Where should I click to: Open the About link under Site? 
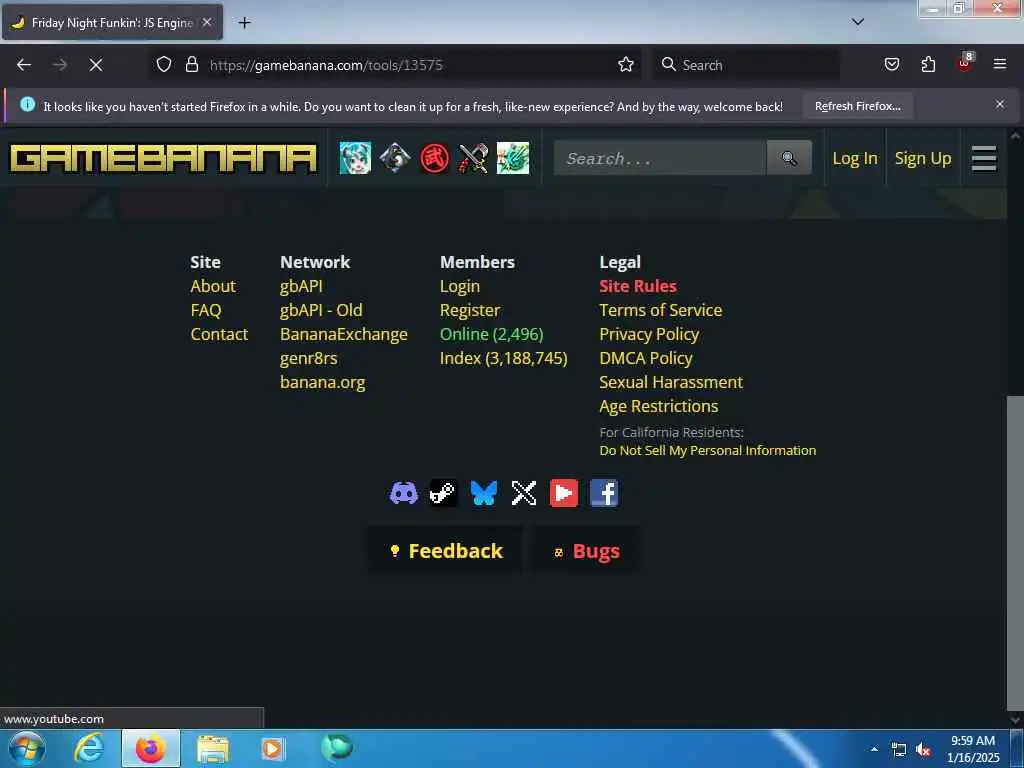pyautogui.click(x=213, y=286)
